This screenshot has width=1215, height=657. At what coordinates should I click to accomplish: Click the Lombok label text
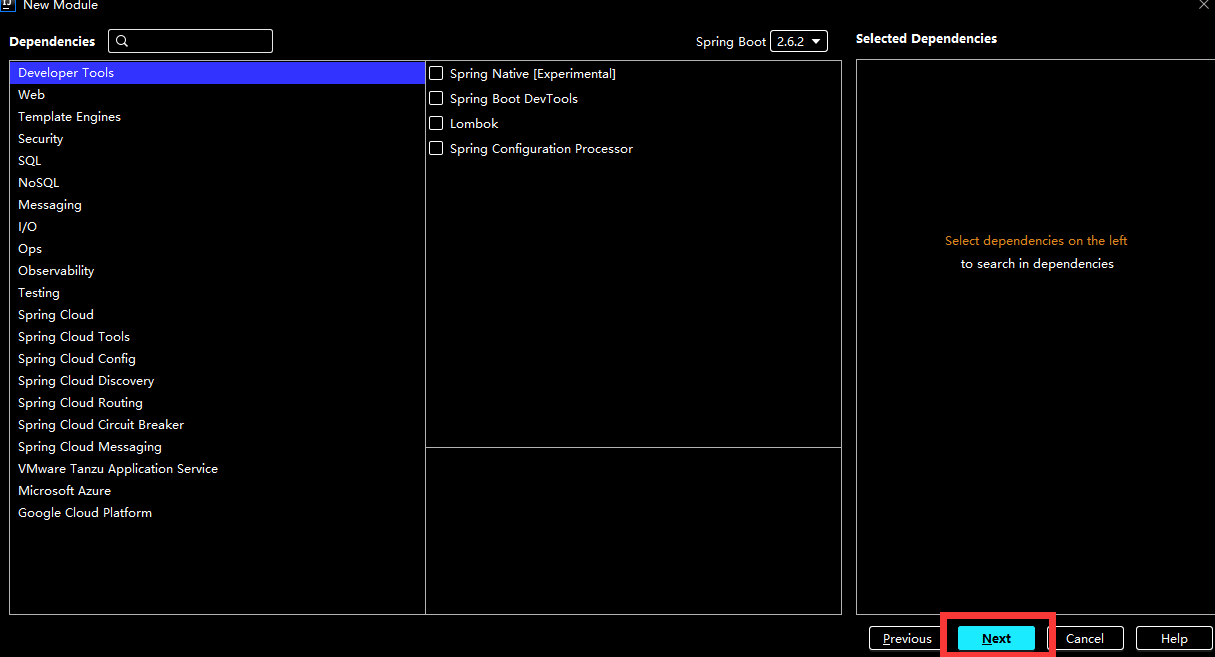(x=474, y=124)
